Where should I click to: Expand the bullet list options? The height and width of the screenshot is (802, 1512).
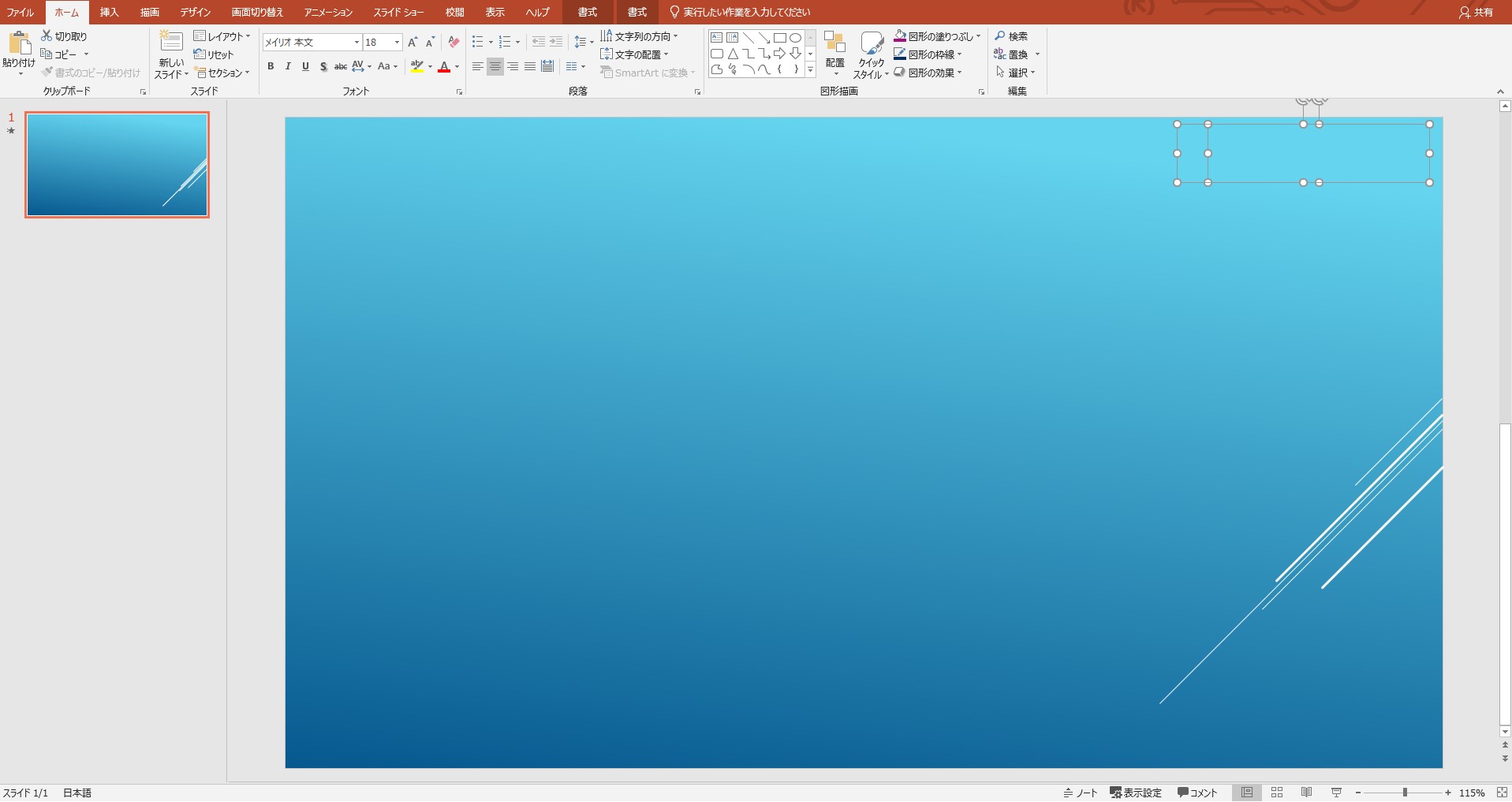coord(489,42)
